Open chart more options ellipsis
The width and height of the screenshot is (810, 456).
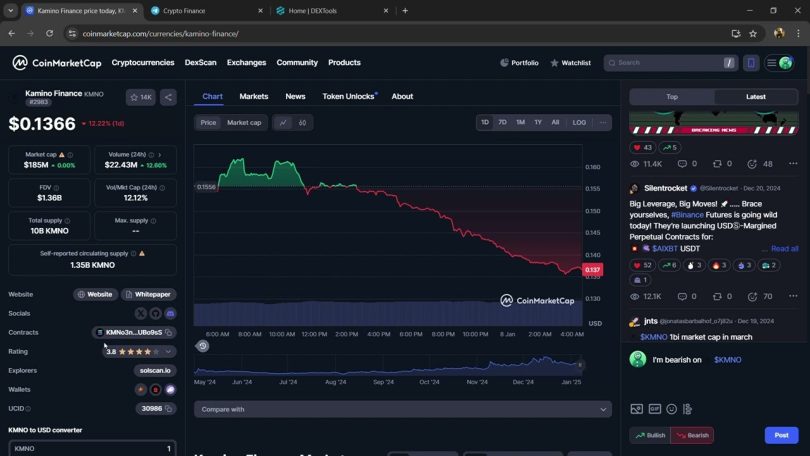coord(603,122)
